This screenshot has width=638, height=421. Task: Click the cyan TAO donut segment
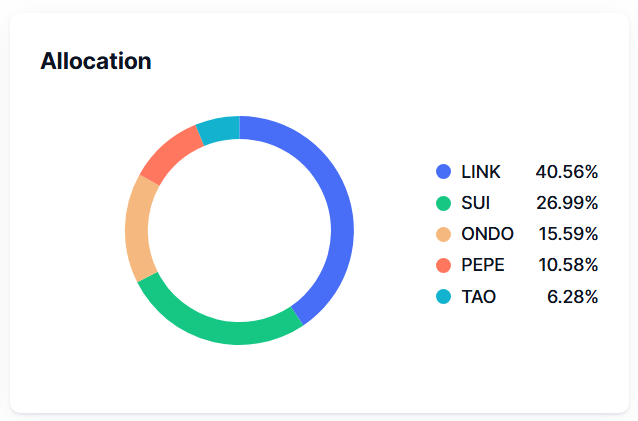pos(220,129)
